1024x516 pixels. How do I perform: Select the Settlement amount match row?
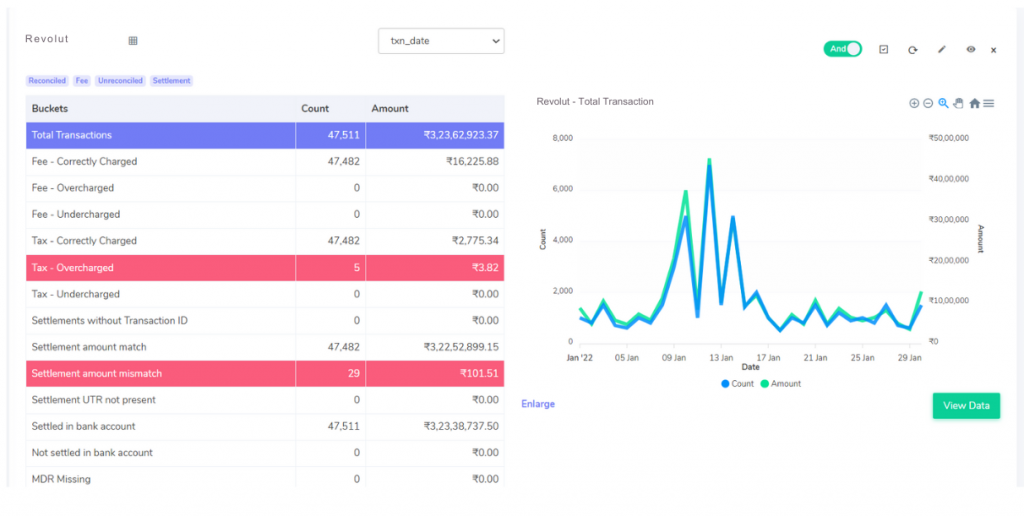point(265,347)
